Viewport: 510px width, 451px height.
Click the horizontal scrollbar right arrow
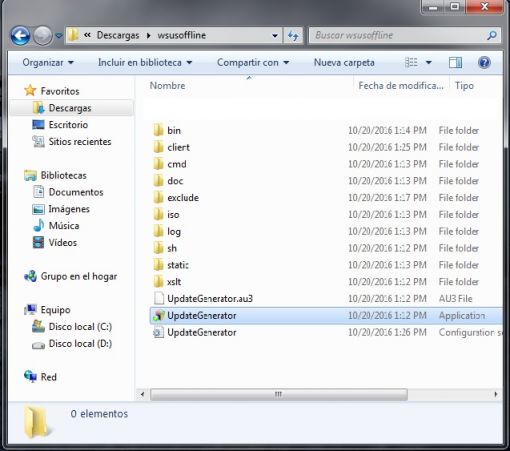pos(496,394)
